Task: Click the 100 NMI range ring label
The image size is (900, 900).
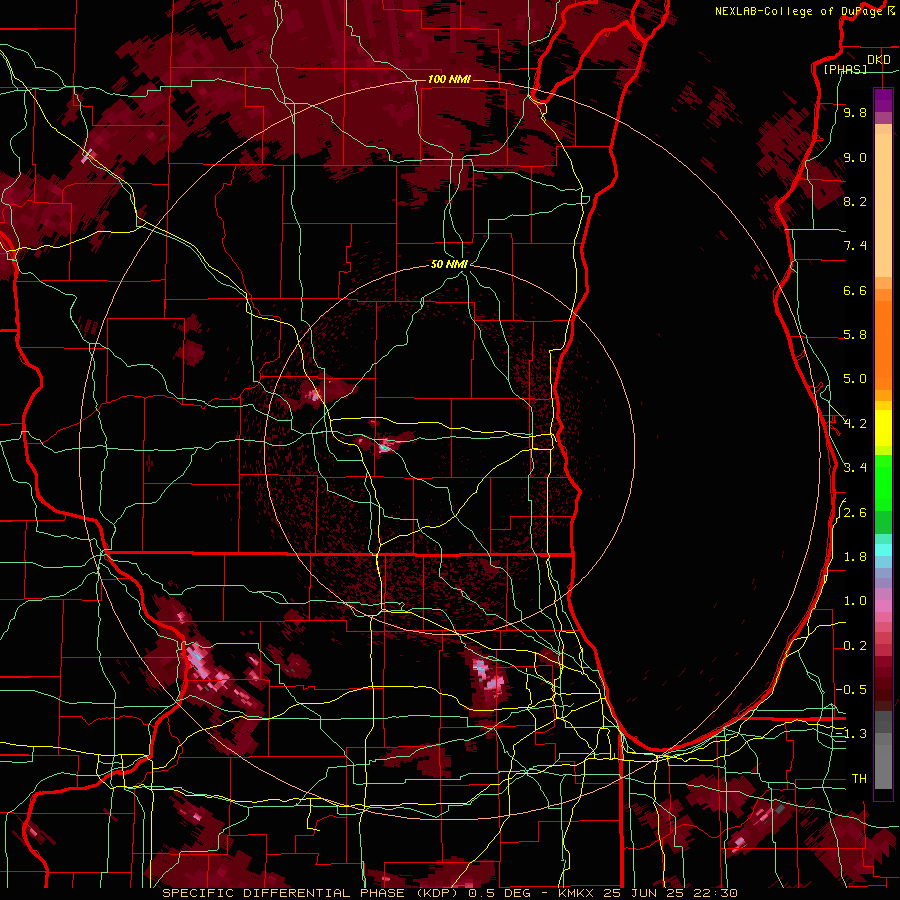Action: pyautogui.click(x=449, y=79)
